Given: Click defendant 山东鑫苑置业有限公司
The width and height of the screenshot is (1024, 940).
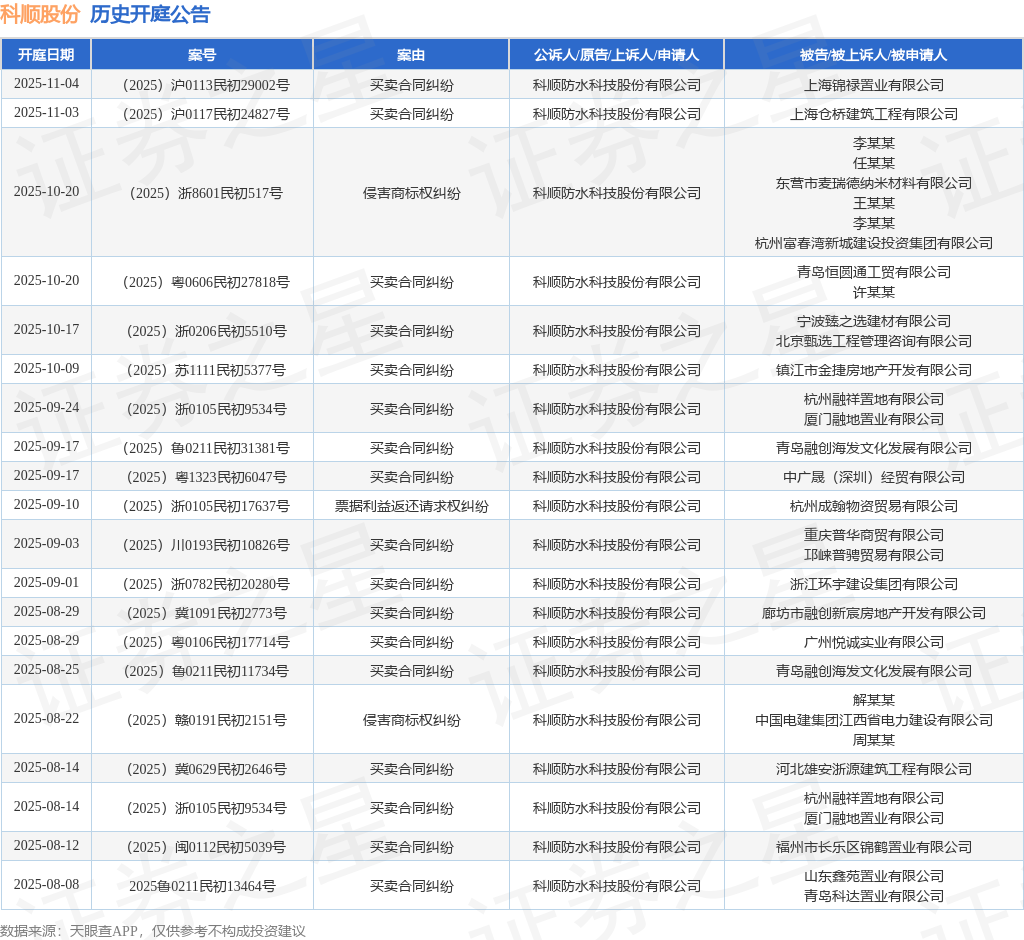Looking at the screenshot, I should [874, 876].
